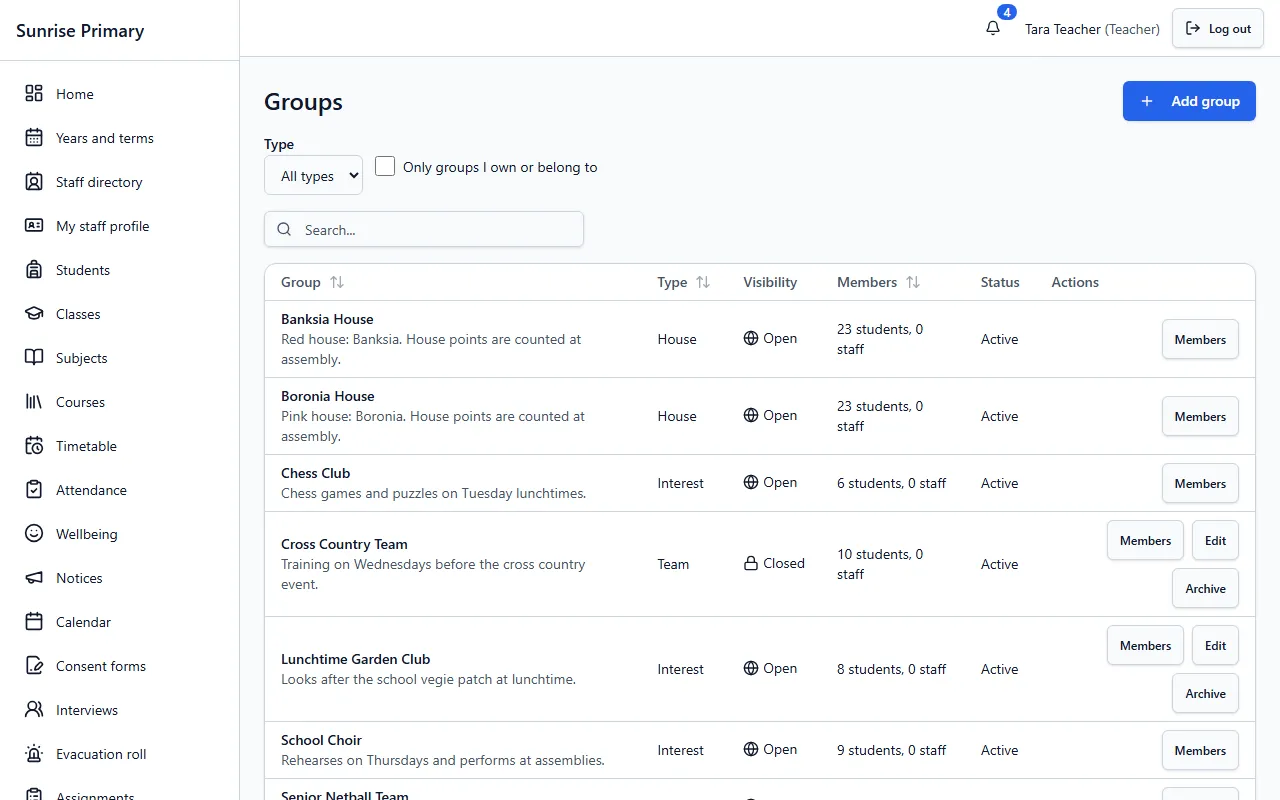Screen dimensions: 1280x800
Task: Click the School Choir group name
Action: [321, 740]
